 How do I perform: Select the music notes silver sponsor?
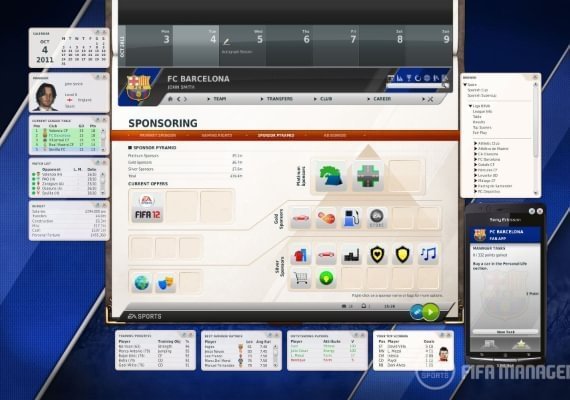[428, 254]
